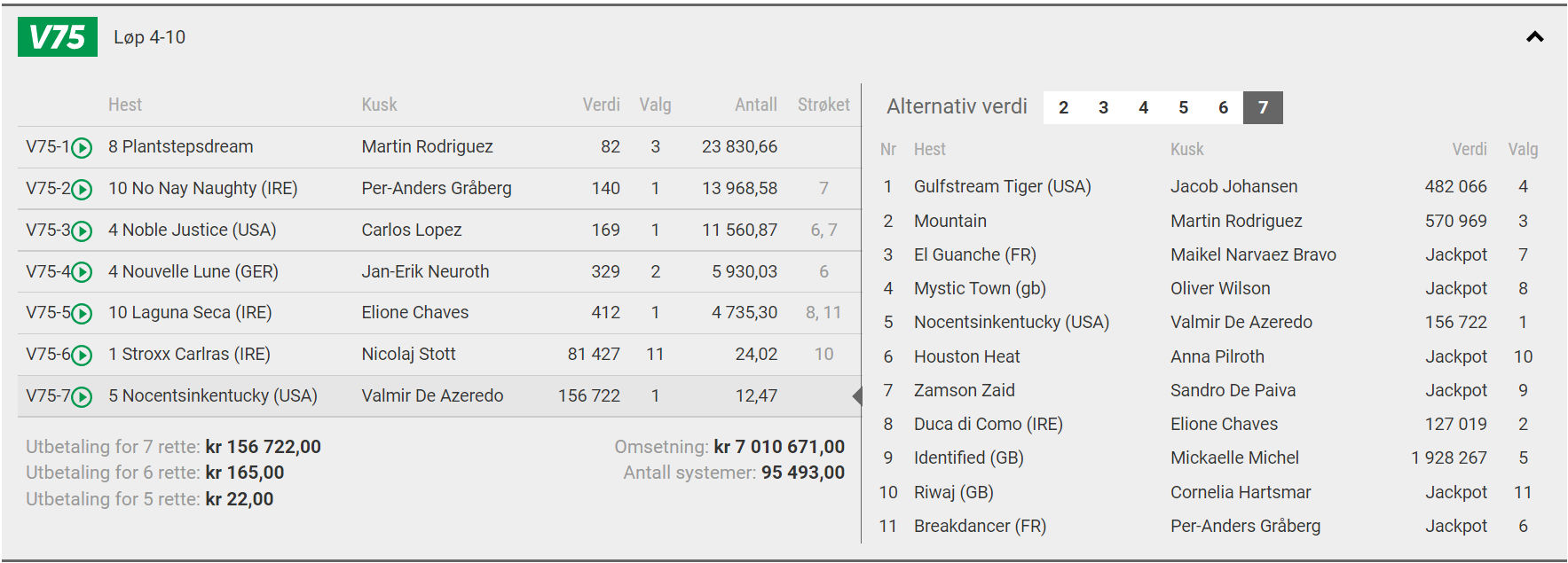1568x563 pixels.
Task: Play the V75-7 race replay icon
Action: pos(82,397)
